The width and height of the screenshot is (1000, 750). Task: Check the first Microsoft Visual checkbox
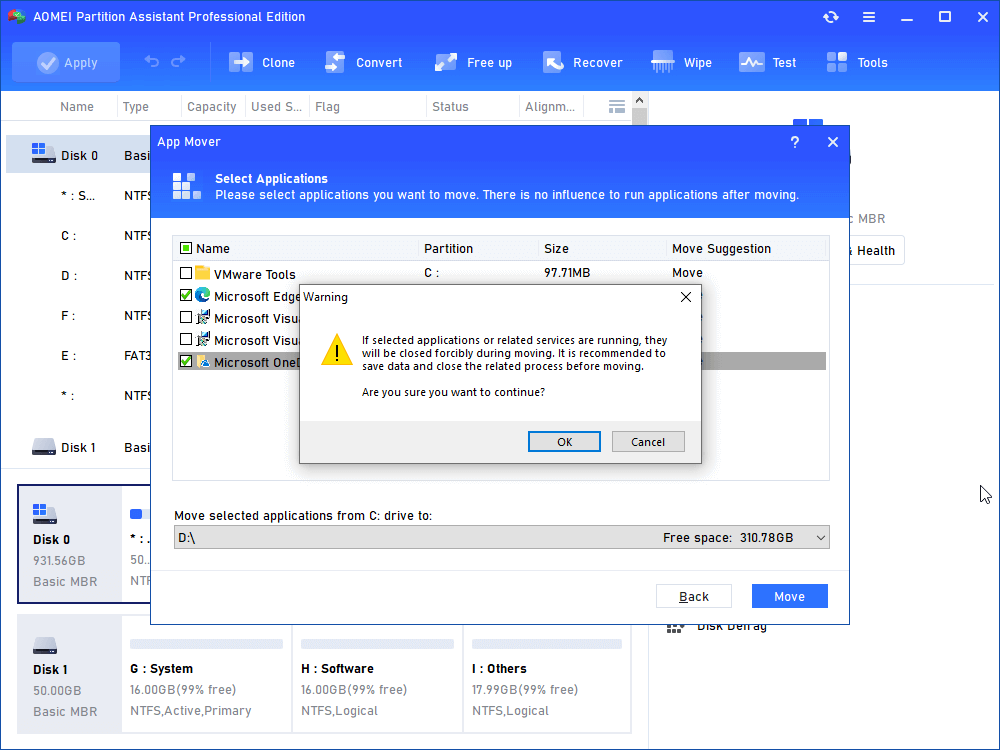(186, 317)
